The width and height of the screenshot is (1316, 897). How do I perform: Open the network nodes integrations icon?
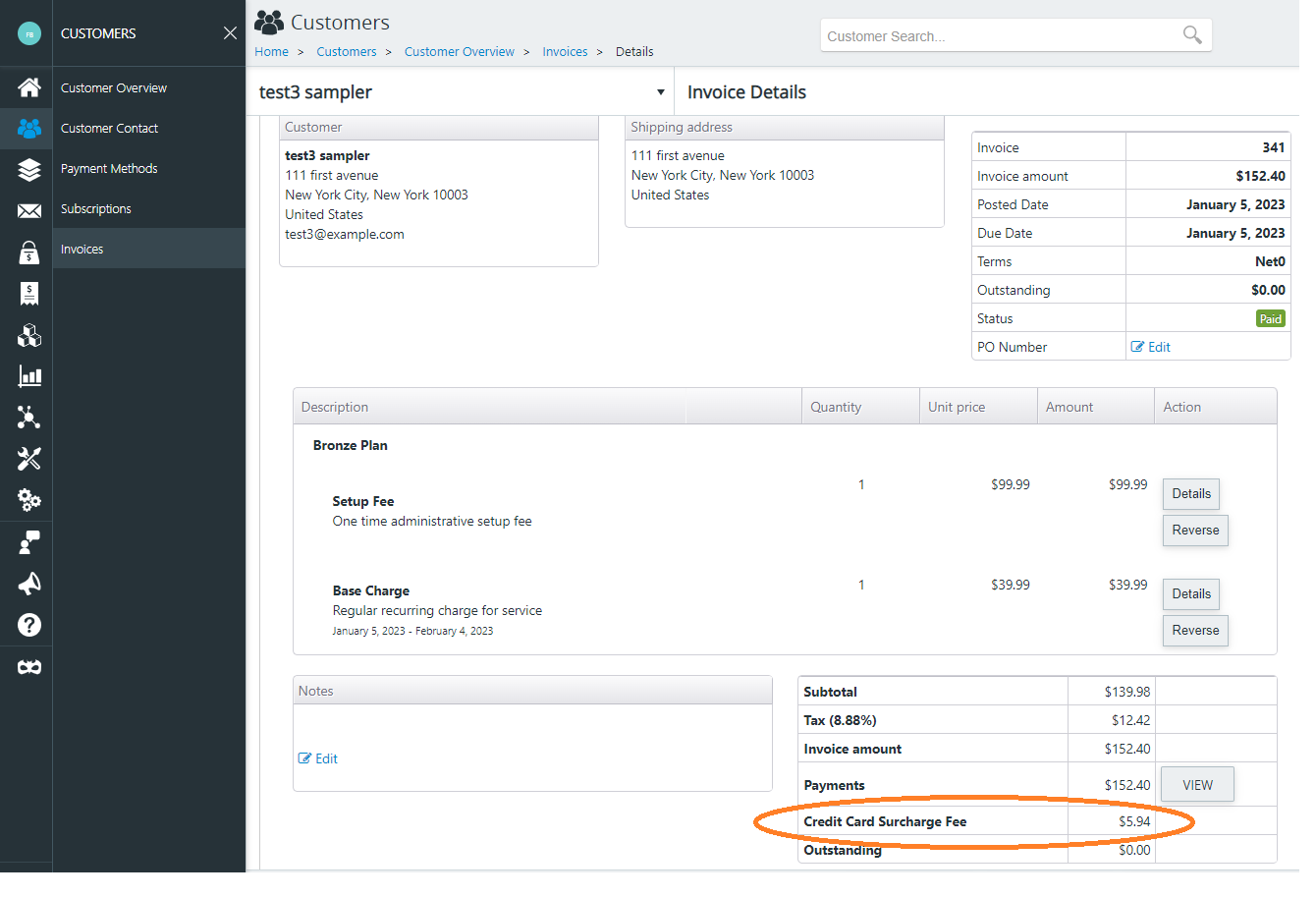(29, 418)
